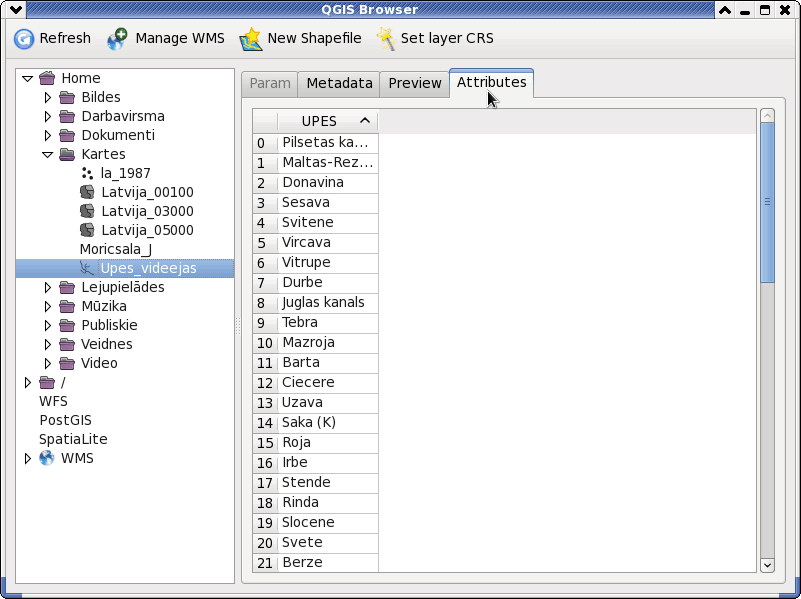Viewport: 801px width, 599px height.
Task: Select the WFS tree item
Action: pos(53,401)
